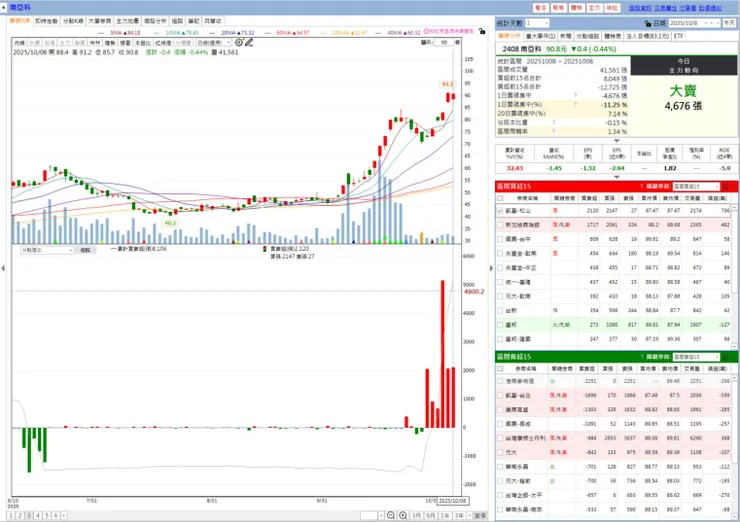
Task: Toggle the 紅綠燈 indicator button
Action: pyautogui.click(x=163, y=43)
